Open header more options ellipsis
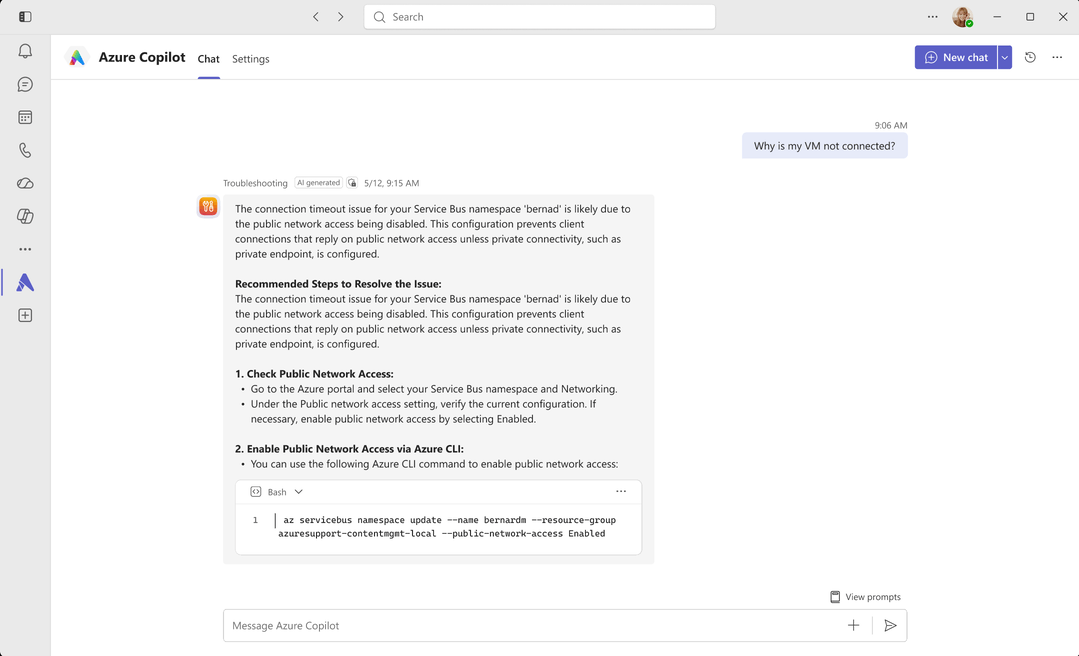Viewport: 1079px width, 656px height. click(x=1057, y=57)
